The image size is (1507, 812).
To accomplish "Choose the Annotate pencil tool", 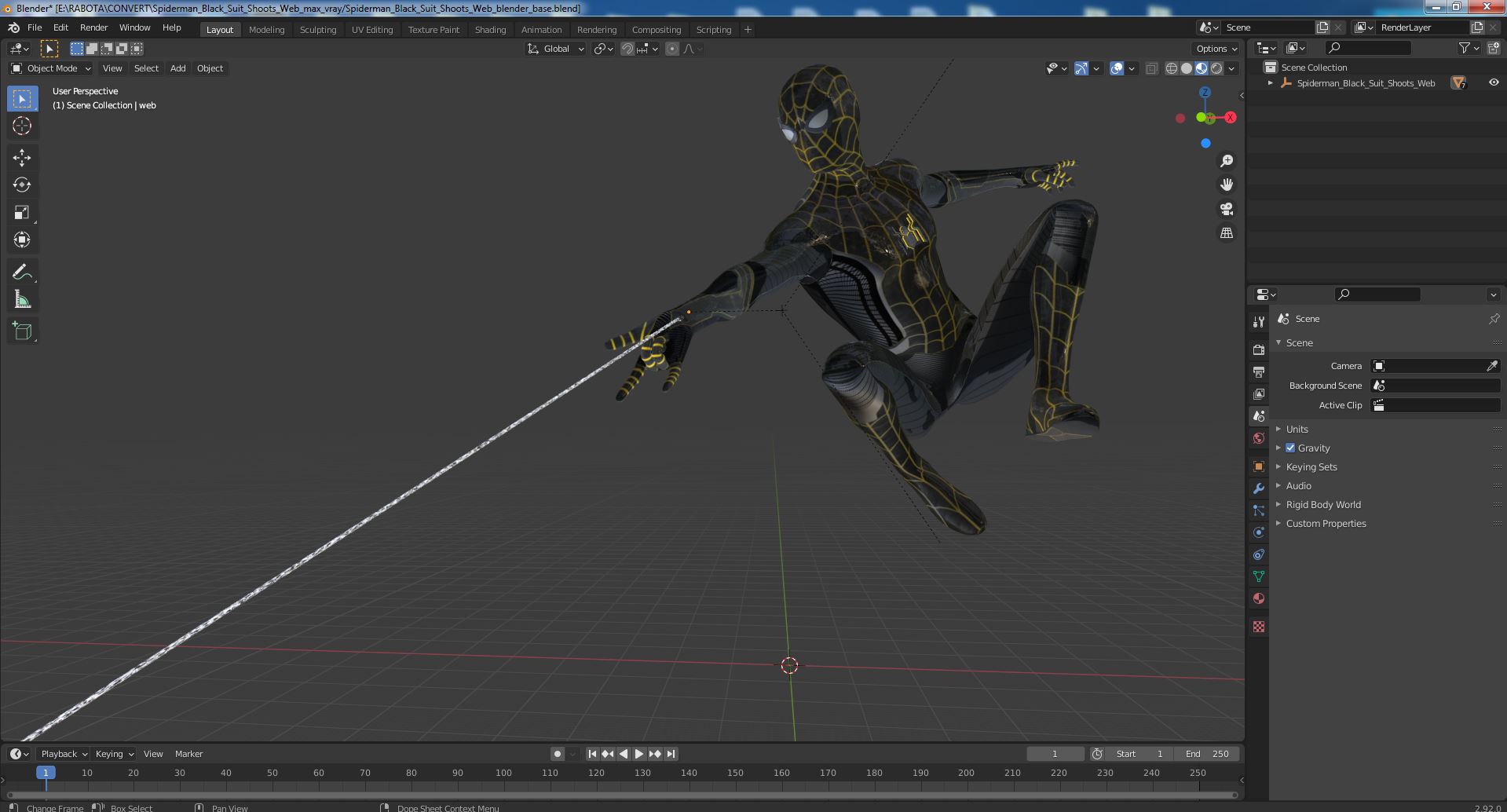I will click(22, 272).
